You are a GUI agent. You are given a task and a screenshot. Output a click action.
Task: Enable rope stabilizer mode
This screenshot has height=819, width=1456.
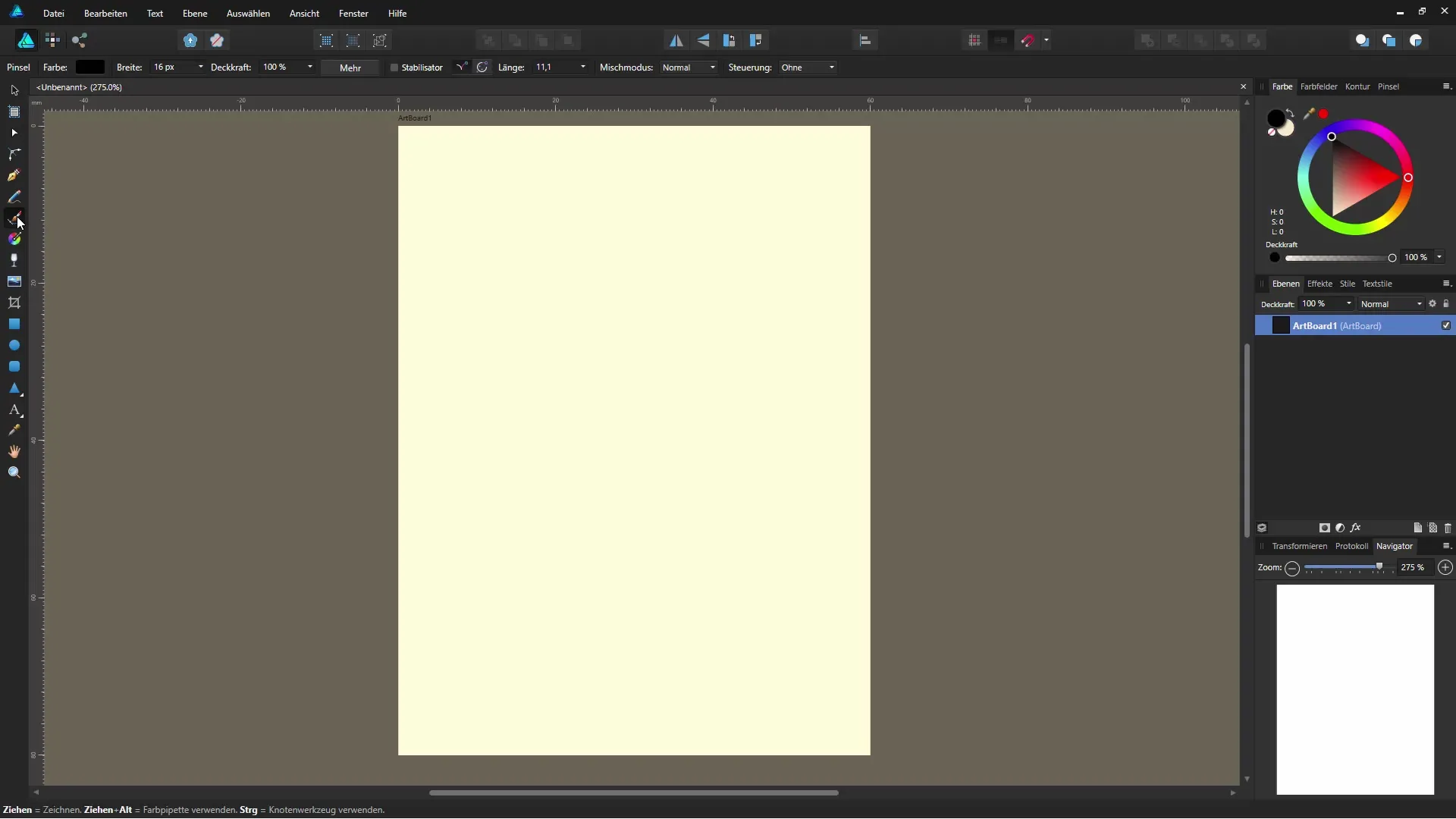(461, 67)
